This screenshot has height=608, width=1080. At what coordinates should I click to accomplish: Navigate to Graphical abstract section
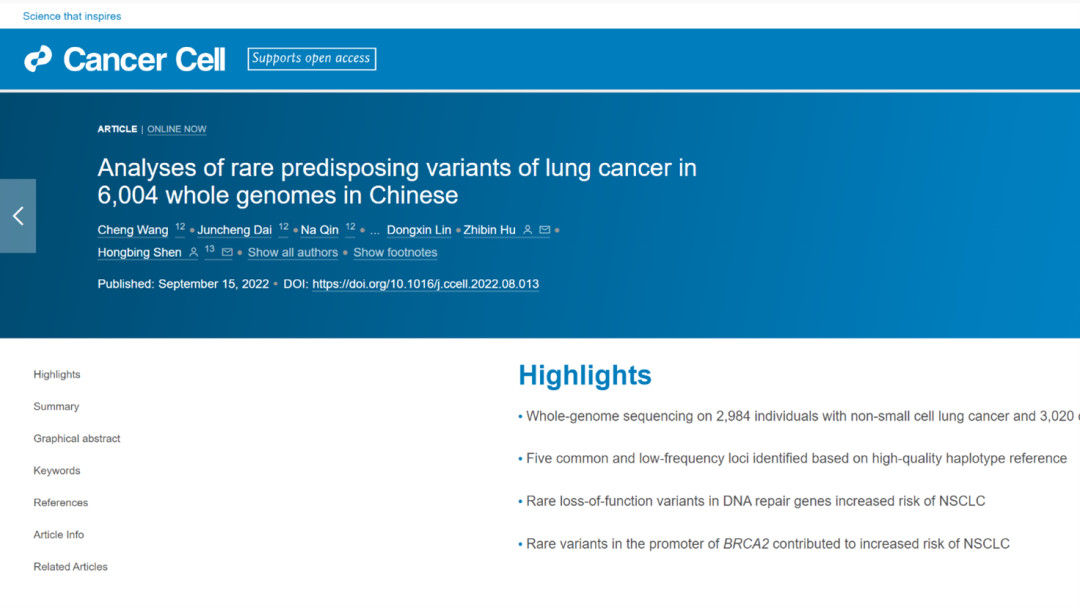click(x=77, y=439)
